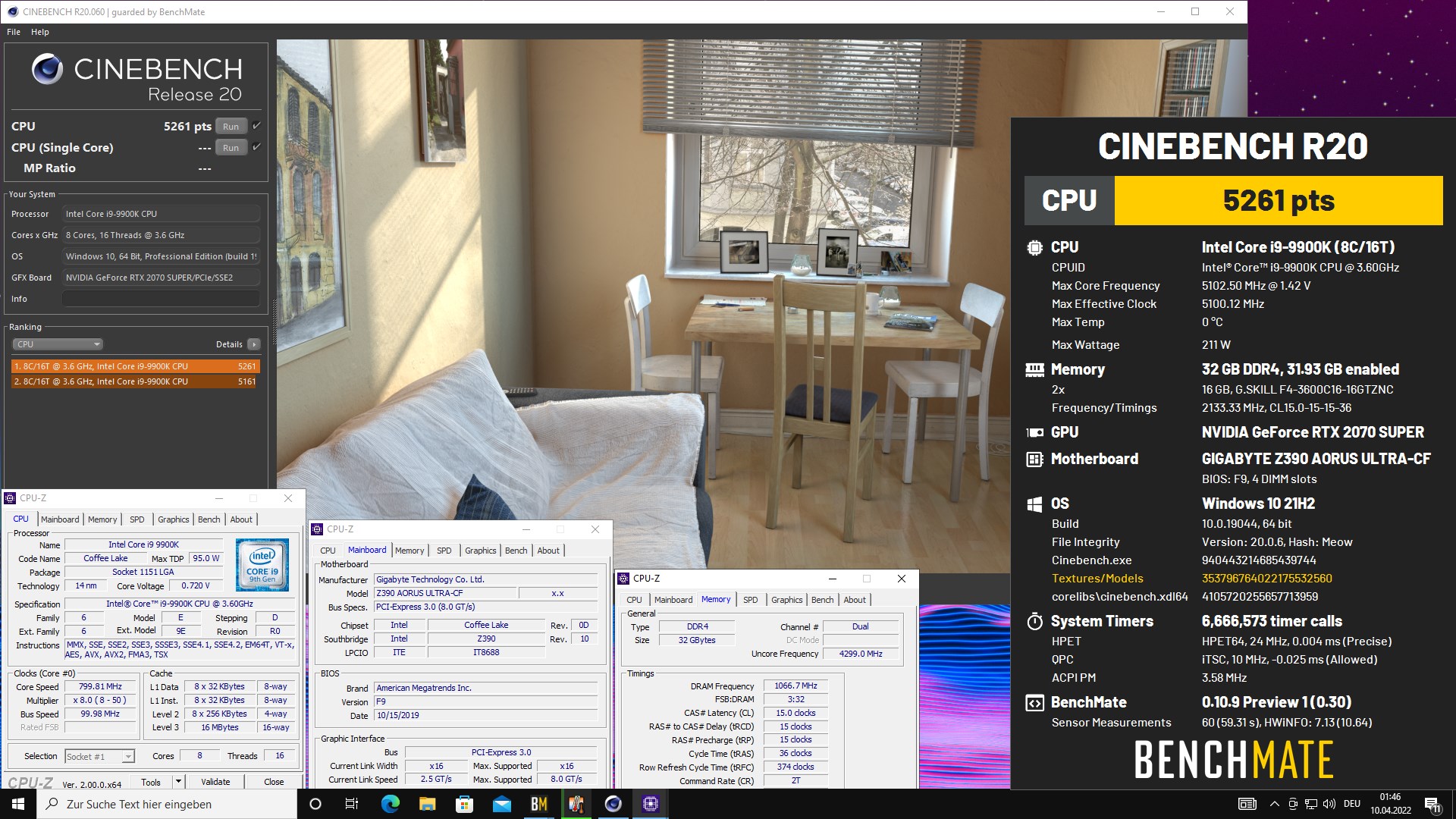Image resolution: width=1456 pixels, height=819 pixels.
Task: Open the Socket #1 selection dropdown
Action: 99,756
